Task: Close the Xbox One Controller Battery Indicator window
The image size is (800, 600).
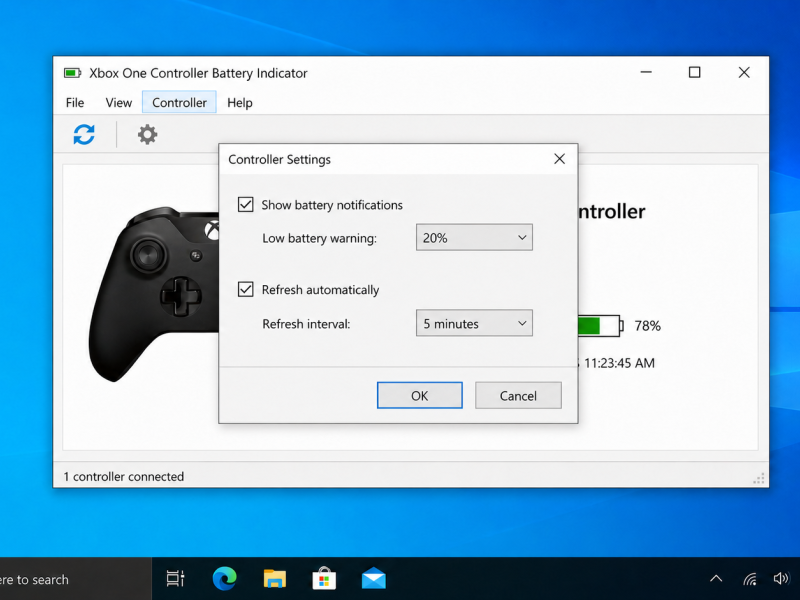Action: (x=744, y=72)
